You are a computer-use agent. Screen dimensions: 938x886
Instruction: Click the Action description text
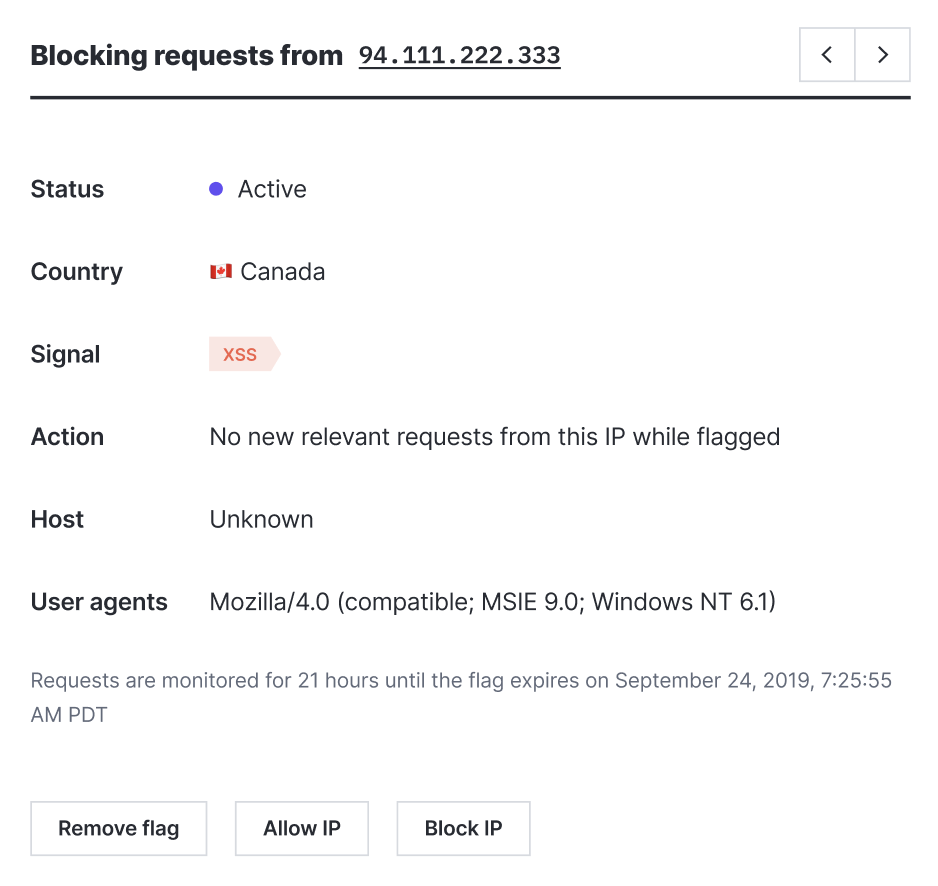click(495, 437)
